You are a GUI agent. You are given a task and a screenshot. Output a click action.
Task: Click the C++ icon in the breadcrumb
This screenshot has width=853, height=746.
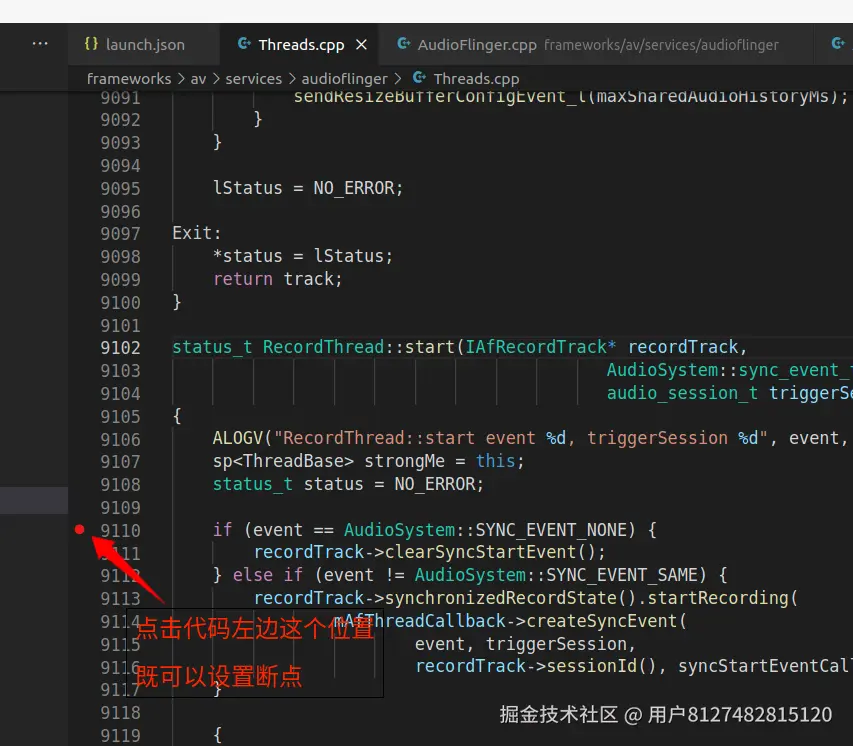pos(419,78)
